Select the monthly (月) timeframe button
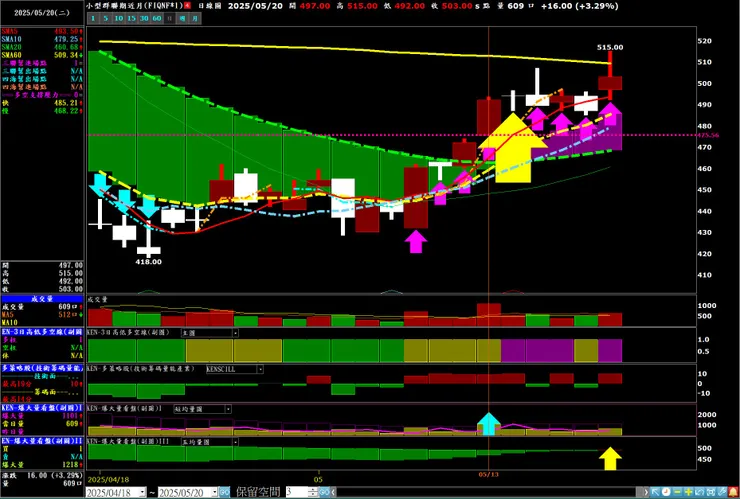Viewport: 740px width, 499px height. click(x=195, y=18)
